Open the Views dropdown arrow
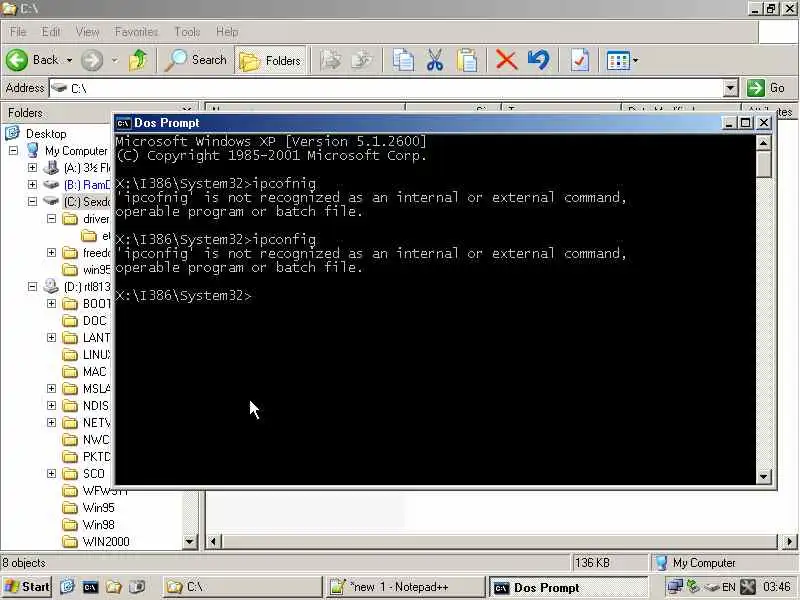 (x=636, y=61)
